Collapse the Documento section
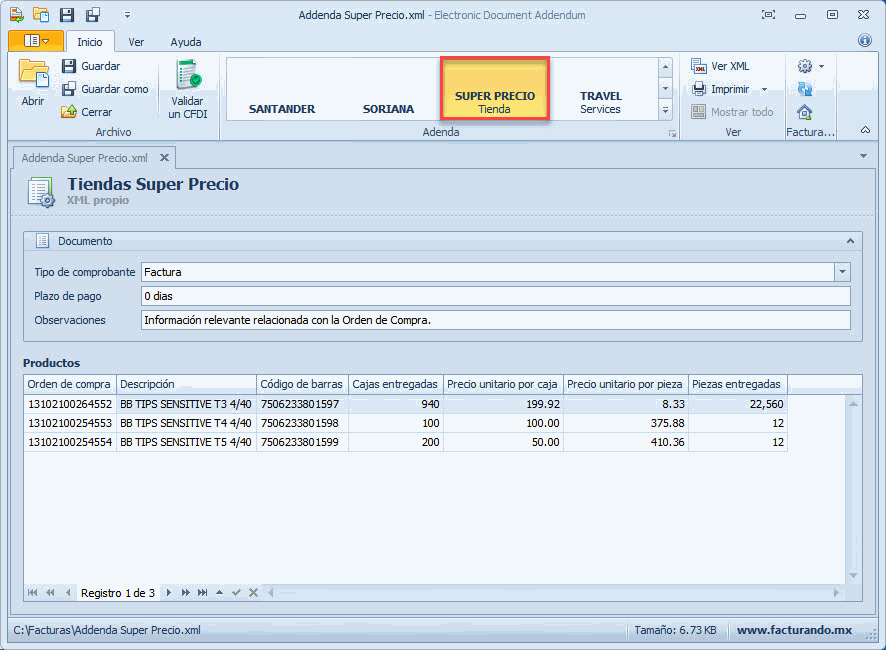This screenshot has width=886, height=650. pos(850,241)
